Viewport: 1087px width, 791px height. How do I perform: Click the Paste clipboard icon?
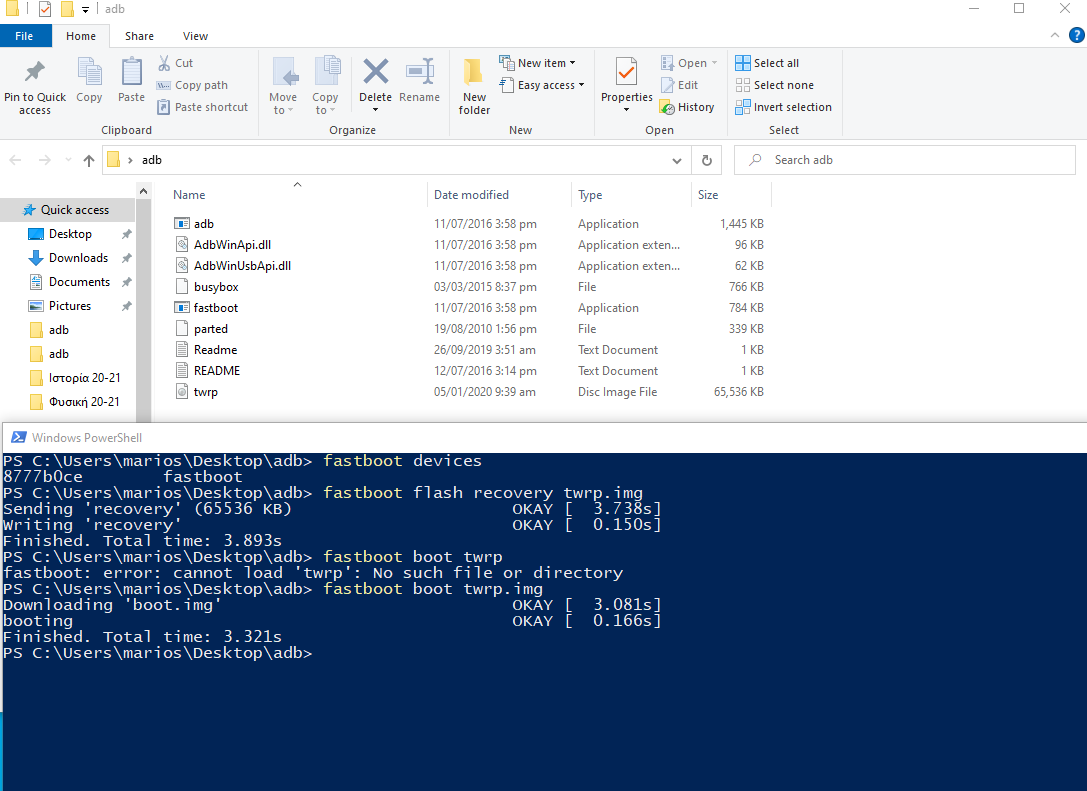131,74
